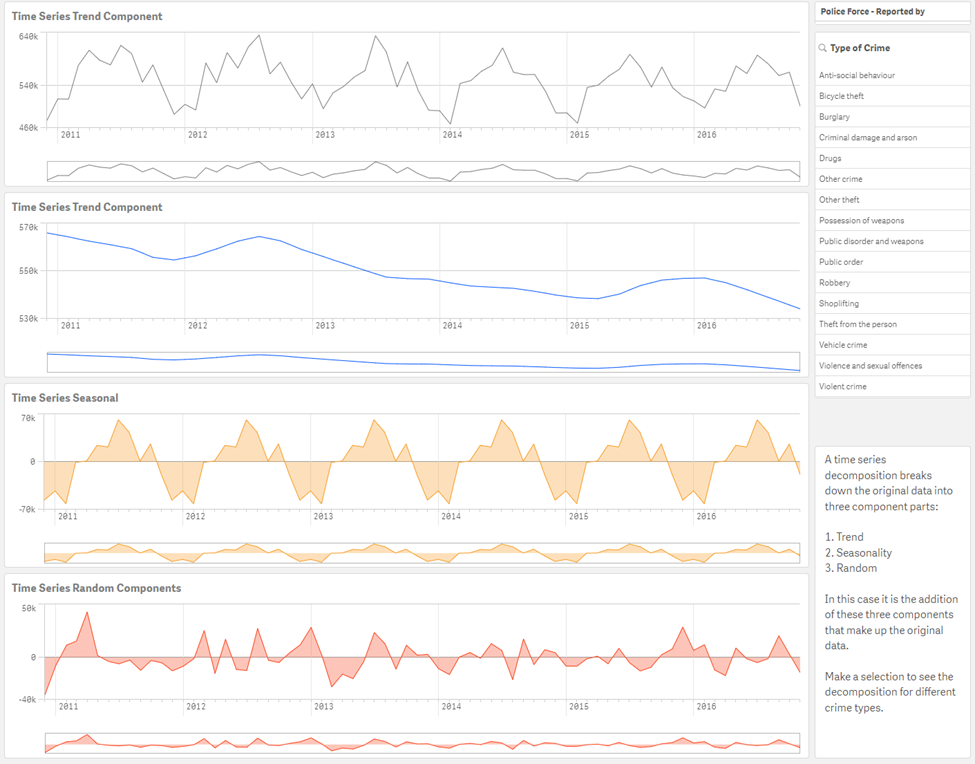Click the orange seasonal mini chart scroller
The width and height of the screenshot is (975, 764).
click(422, 553)
